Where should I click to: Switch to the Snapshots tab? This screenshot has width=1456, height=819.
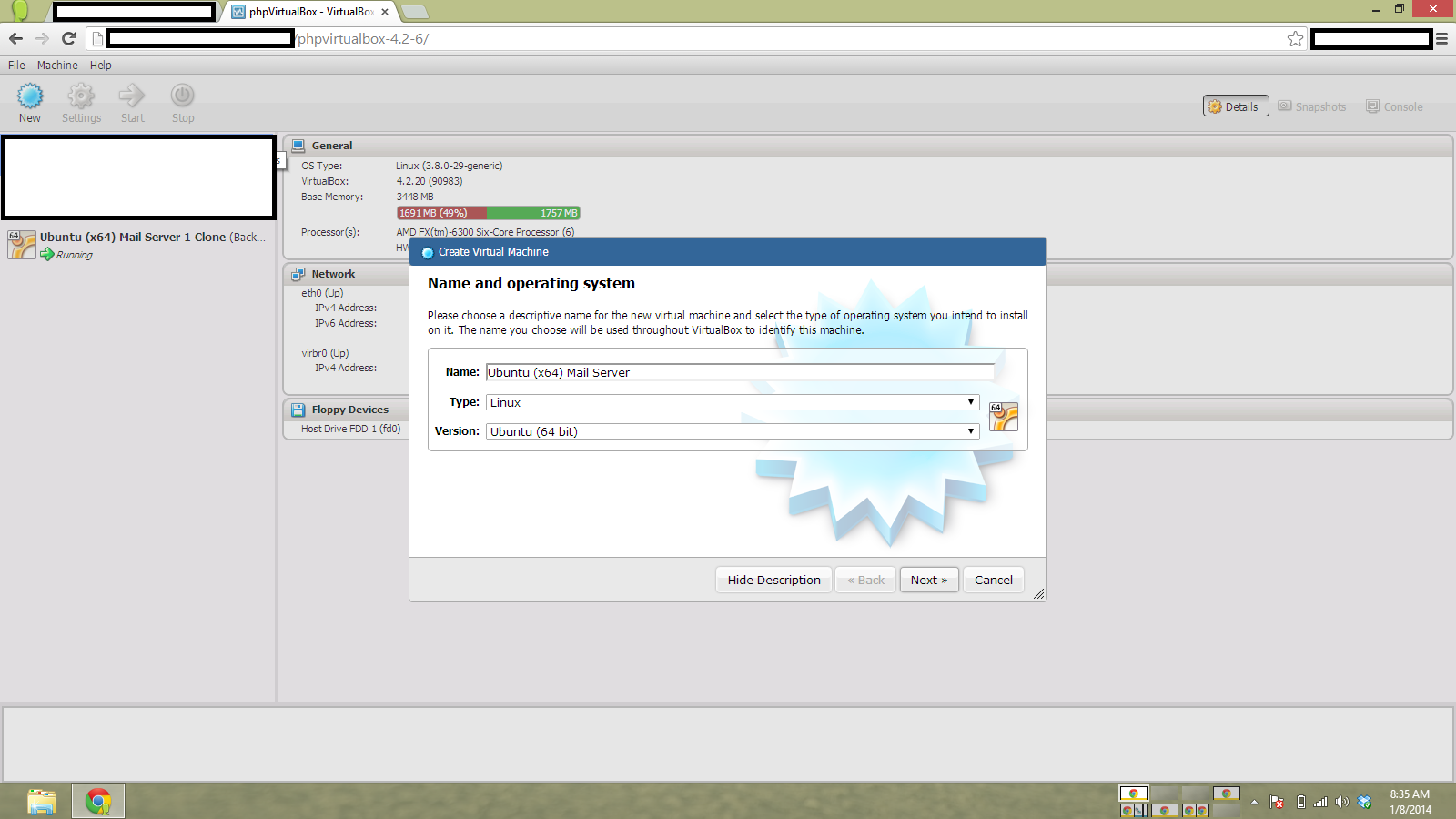1312,106
